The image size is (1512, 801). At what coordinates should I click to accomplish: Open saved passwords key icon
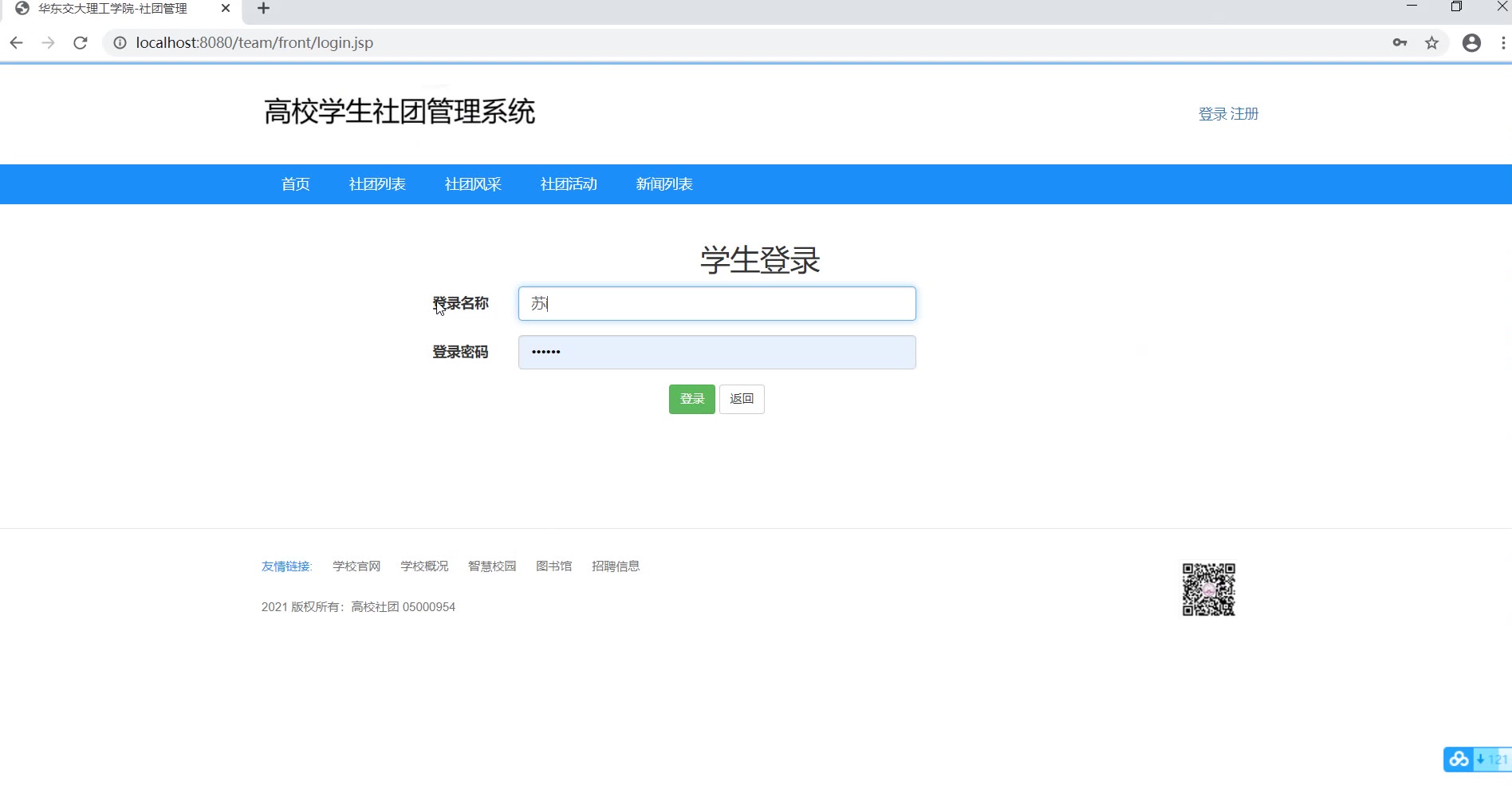(1400, 43)
